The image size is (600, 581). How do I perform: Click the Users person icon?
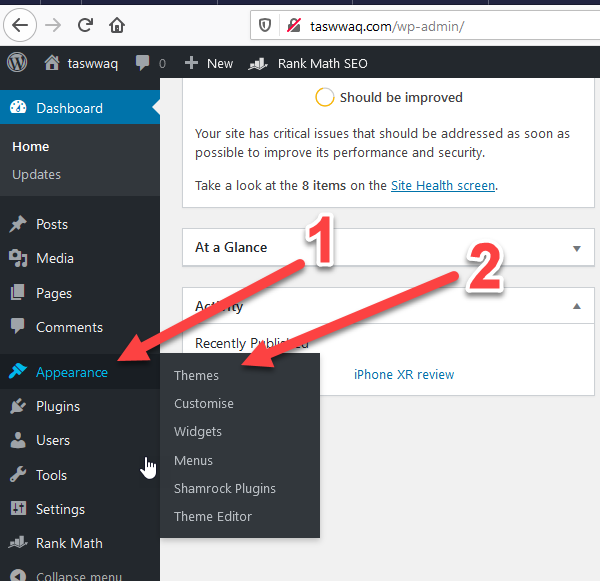pyautogui.click(x=18, y=440)
